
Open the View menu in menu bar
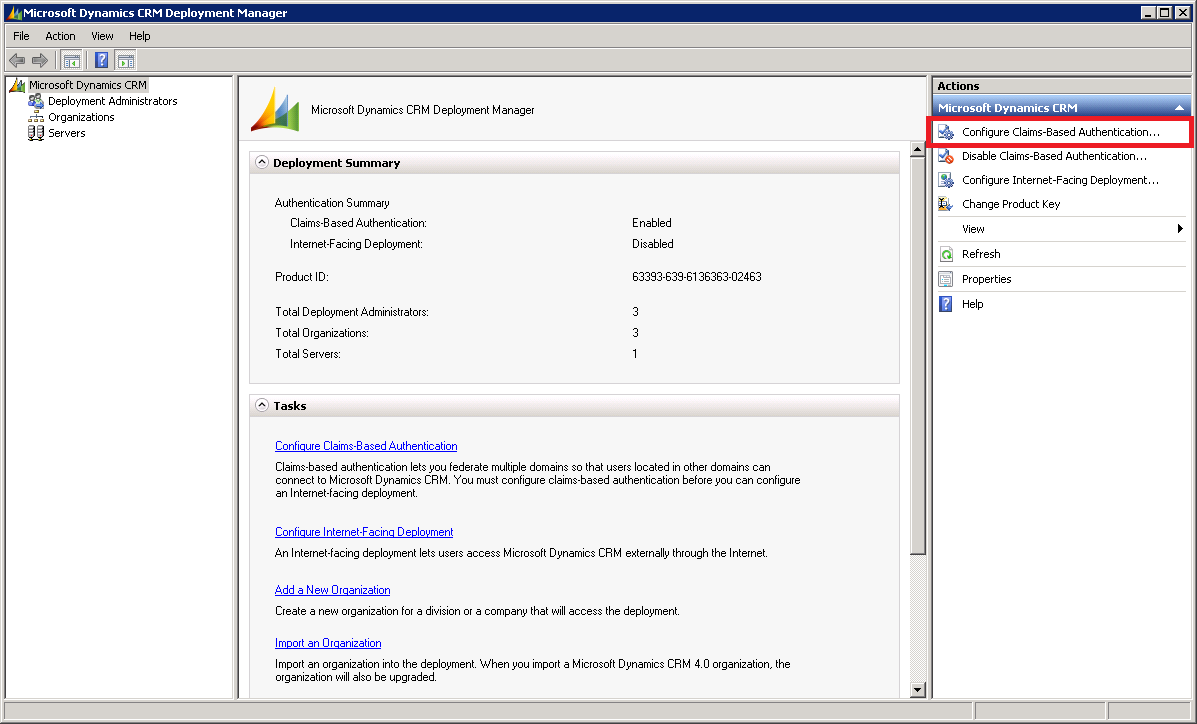click(102, 36)
